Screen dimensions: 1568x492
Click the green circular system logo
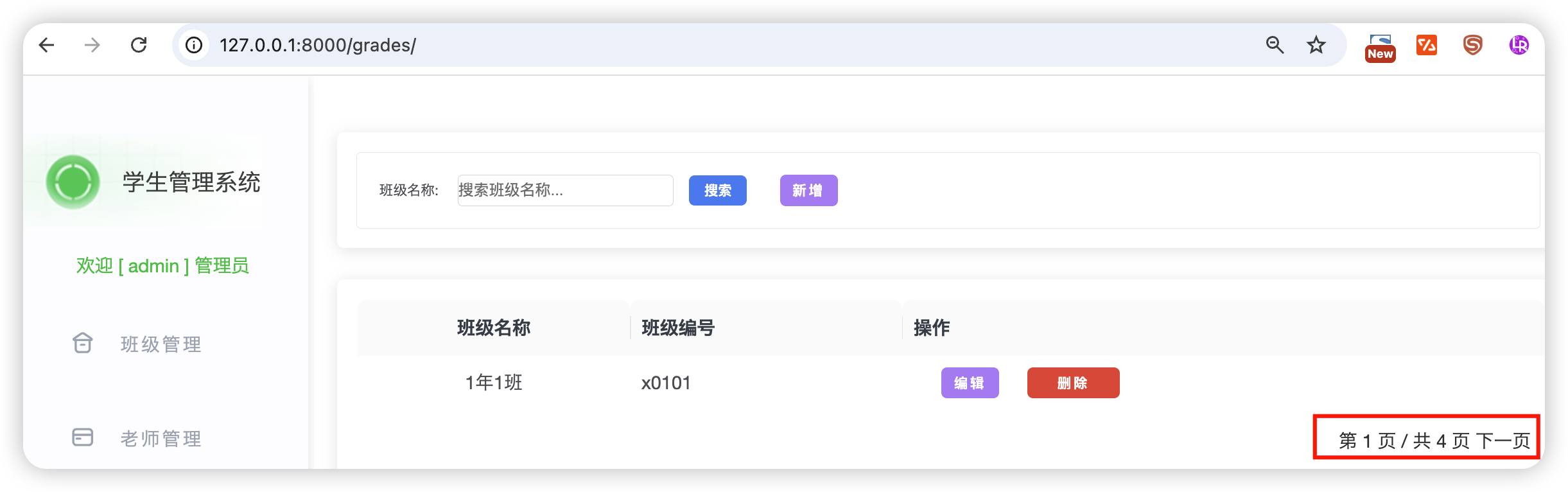tap(73, 182)
